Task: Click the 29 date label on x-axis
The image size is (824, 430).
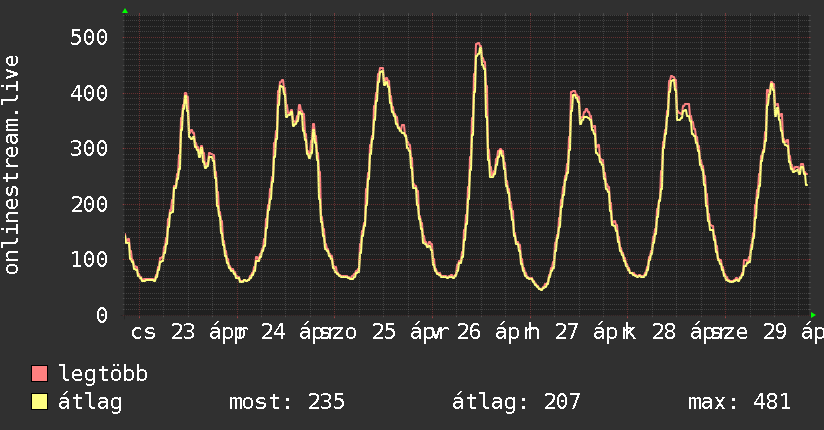Action: [x=775, y=332]
